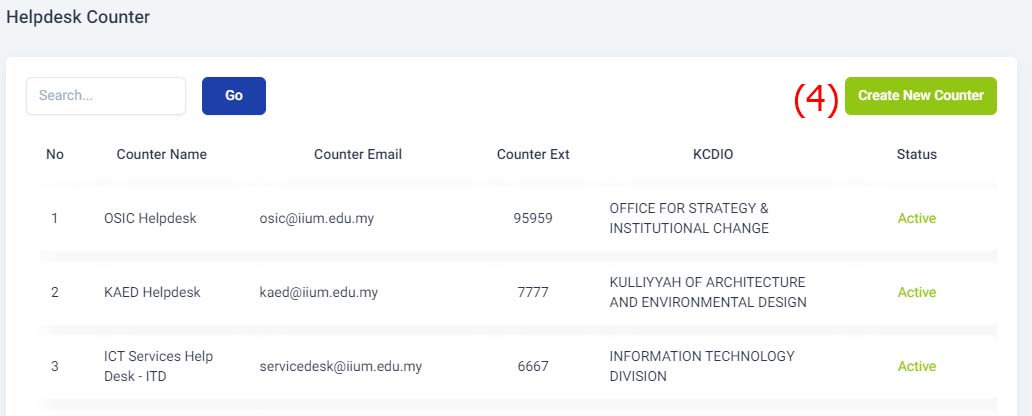The height and width of the screenshot is (416, 1032).
Task: Click the osic@iium.edu.my email
Action: 317,219
